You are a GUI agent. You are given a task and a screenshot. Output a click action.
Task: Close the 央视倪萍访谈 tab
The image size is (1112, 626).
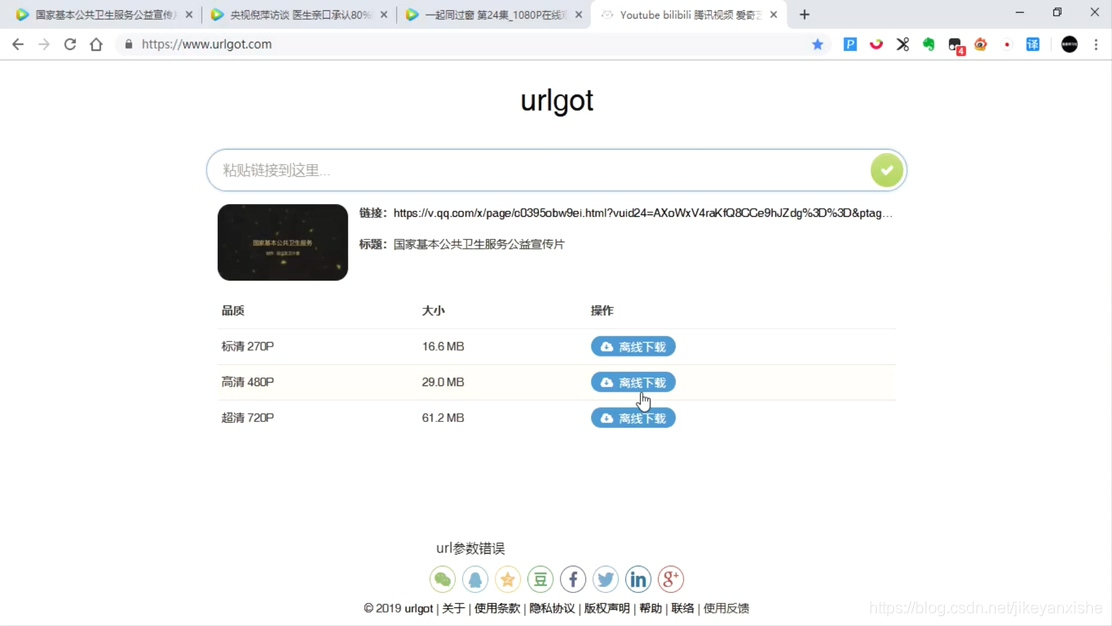[384, 14]
